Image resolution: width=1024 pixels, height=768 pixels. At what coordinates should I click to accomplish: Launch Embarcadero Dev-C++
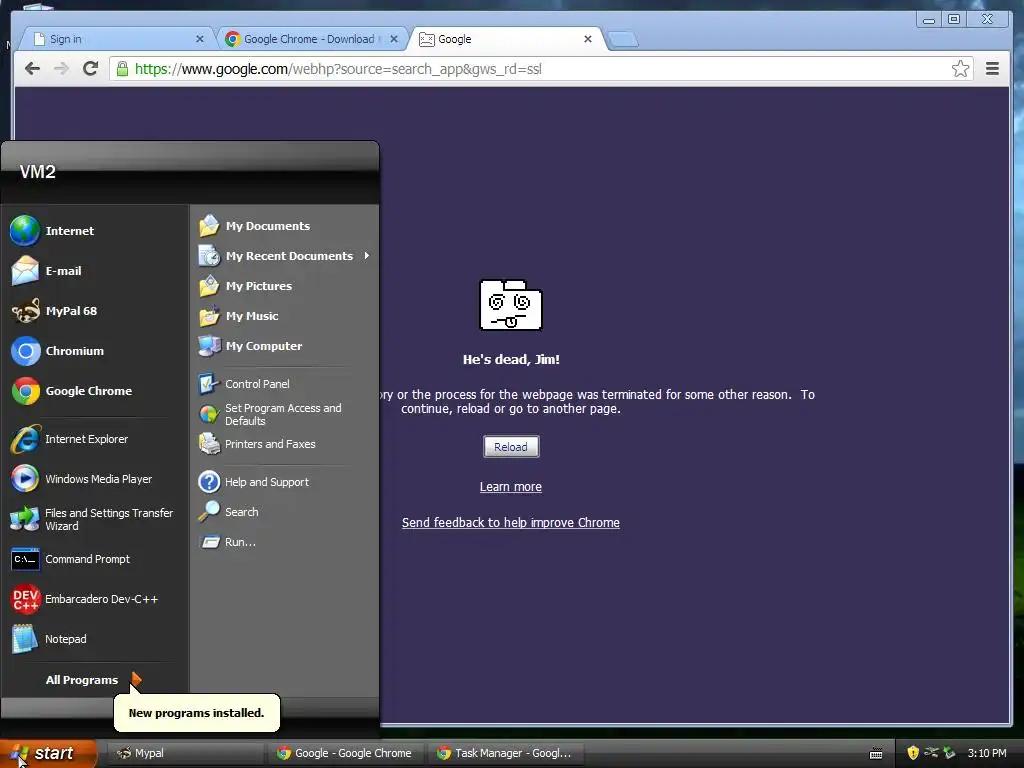pos(95,599)
